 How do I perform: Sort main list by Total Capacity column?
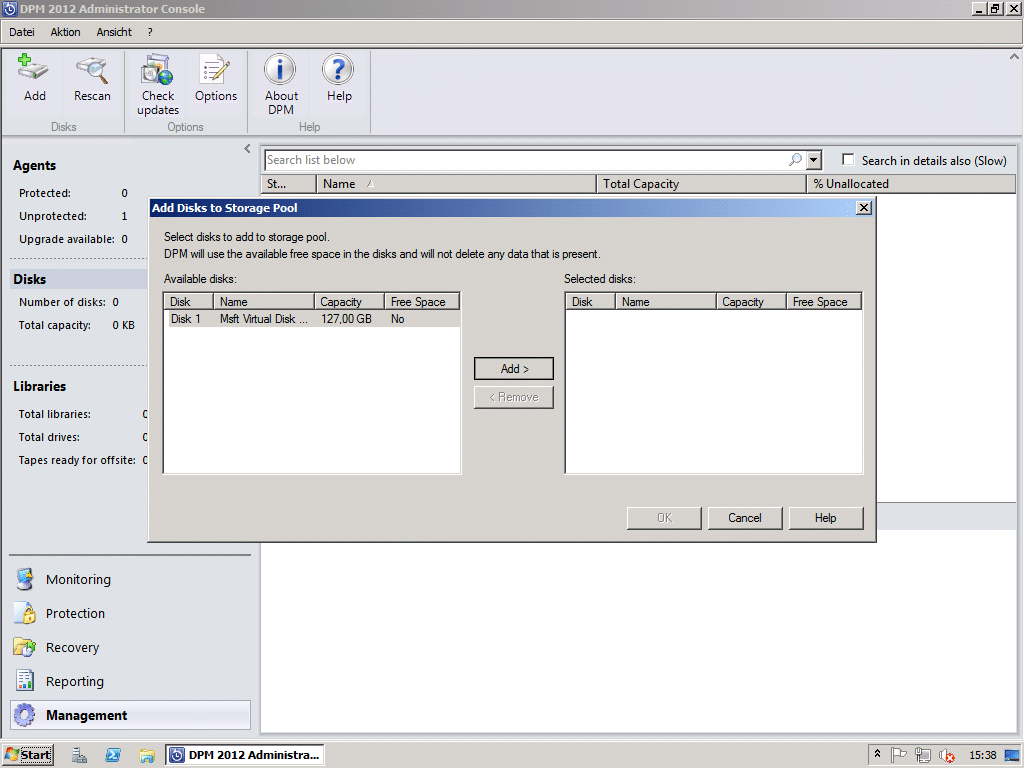point(701,184)
